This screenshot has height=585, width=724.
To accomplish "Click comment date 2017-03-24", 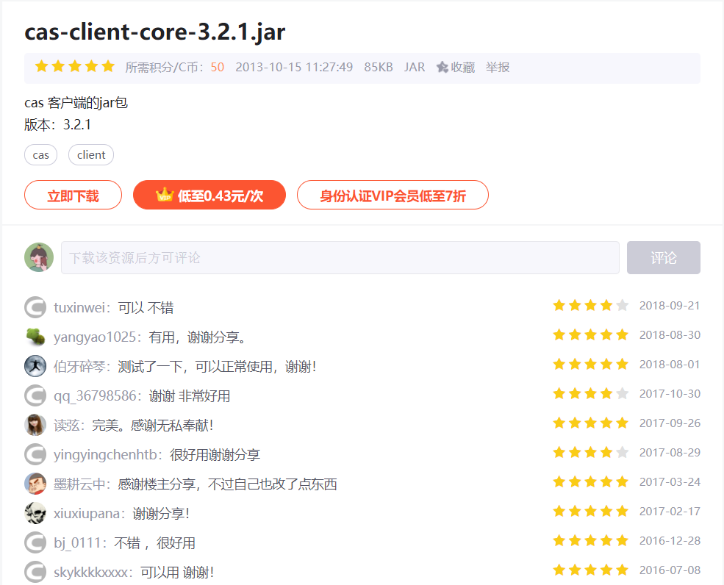I will coord(670,482).
